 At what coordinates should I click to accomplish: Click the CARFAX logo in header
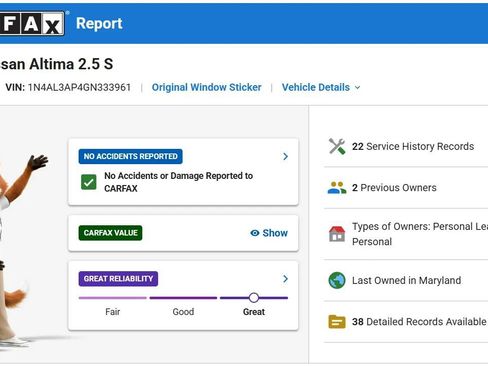[32, 23]
